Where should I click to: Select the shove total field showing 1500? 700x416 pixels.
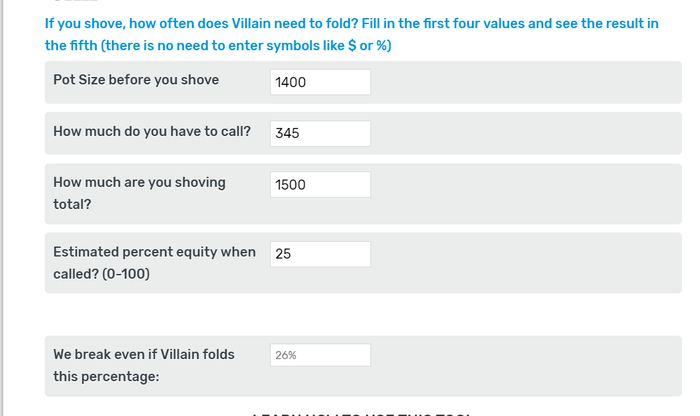[x=320, y=185]
